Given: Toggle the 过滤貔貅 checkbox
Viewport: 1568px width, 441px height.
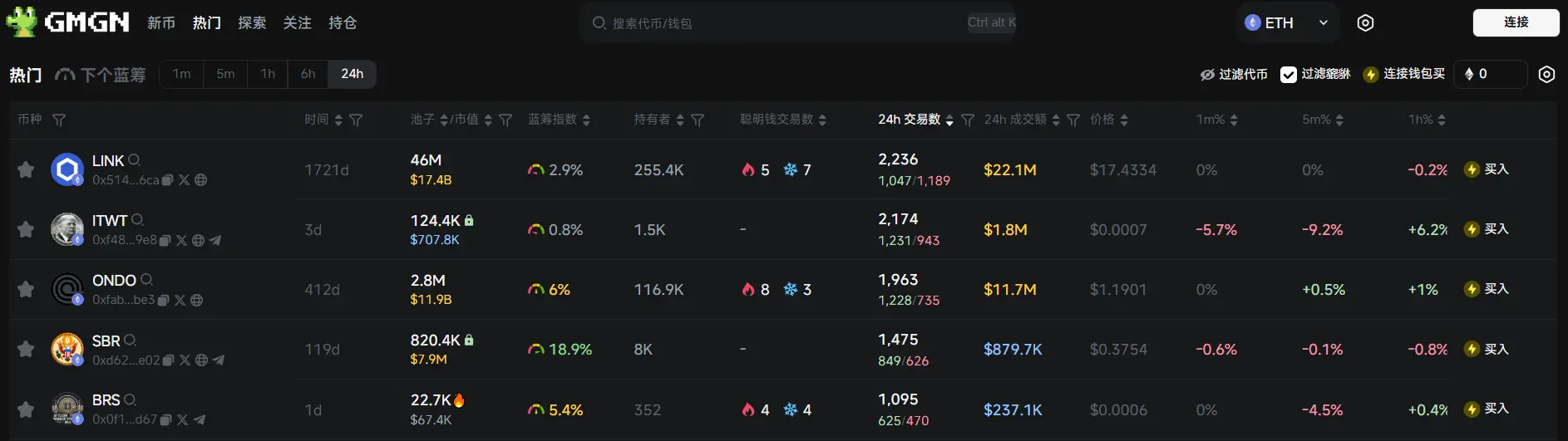Looking at the screenshot, I should [1289, 75].
